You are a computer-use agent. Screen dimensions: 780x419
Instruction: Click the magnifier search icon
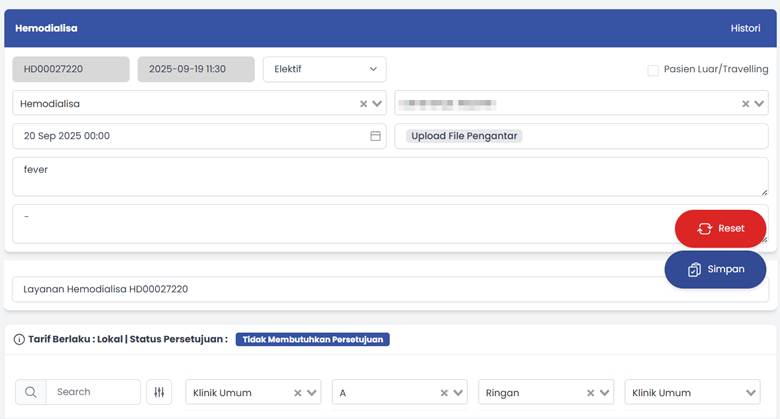pyautogui.click(x=31, y=393)
